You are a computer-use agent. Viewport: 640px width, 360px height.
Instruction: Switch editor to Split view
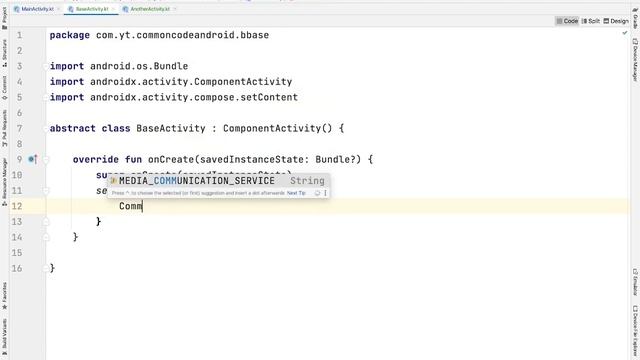591,21
